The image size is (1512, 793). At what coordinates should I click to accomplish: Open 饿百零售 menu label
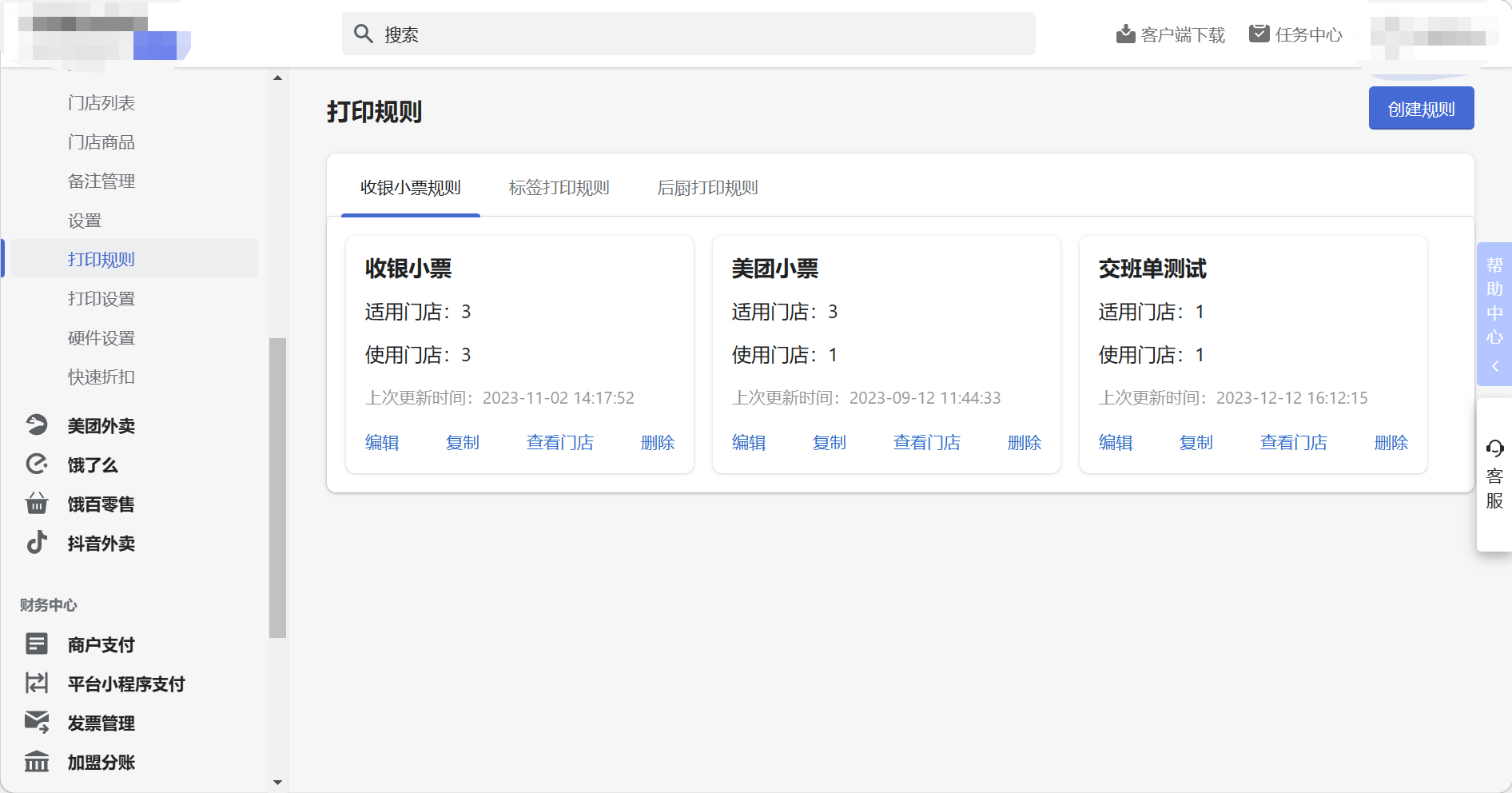(101, 504)
